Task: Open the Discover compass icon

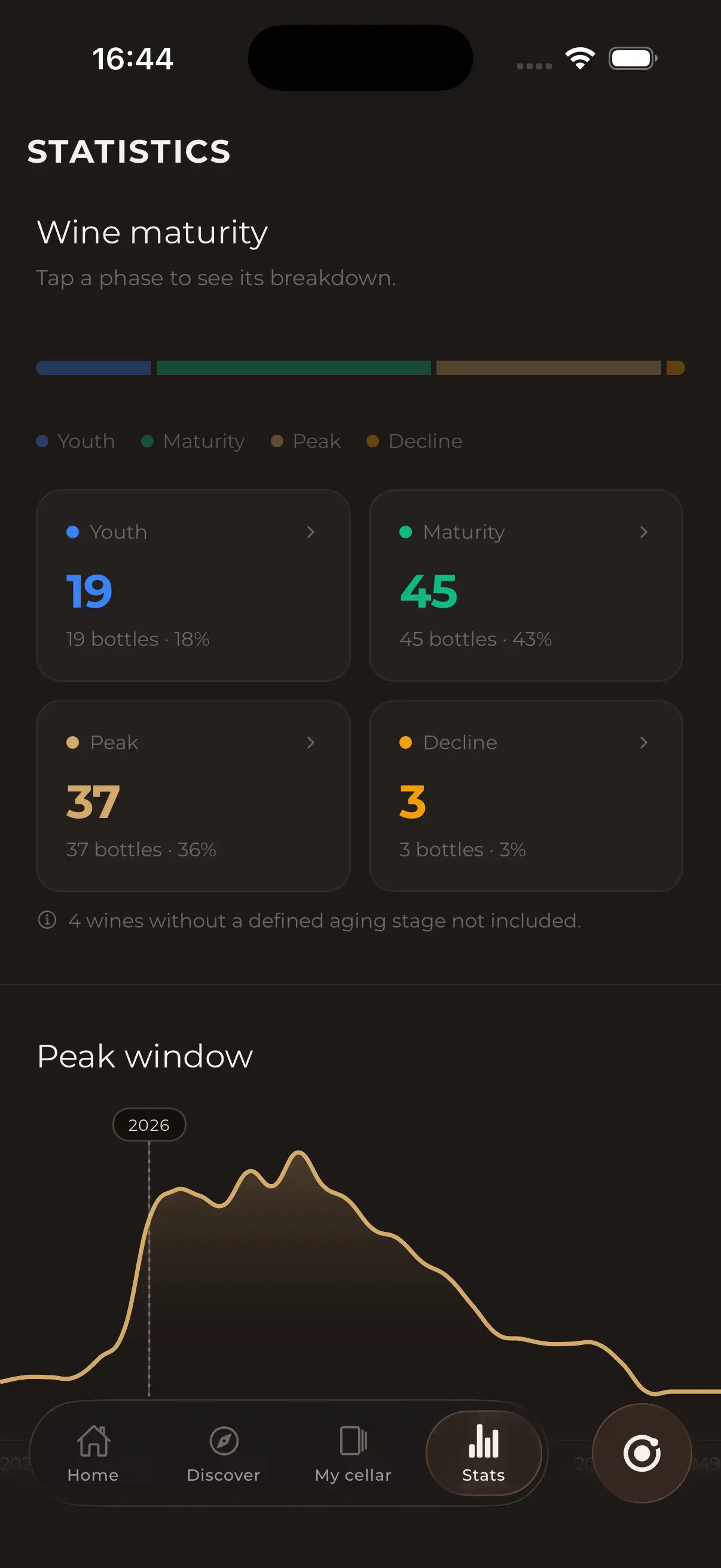Action: pyautogui.click(x=224, y=1441)
